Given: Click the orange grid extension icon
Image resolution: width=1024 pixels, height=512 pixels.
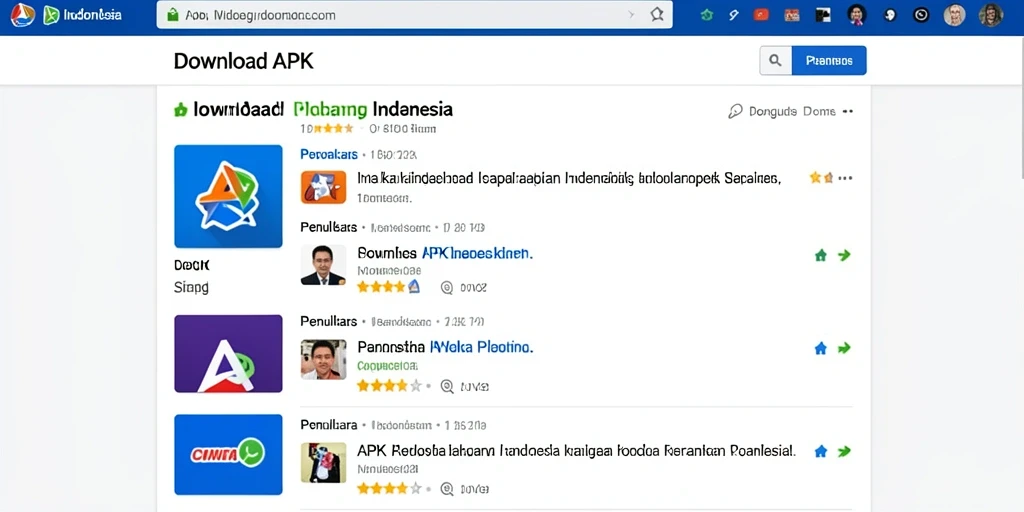Looking at the screenshot, I should 792,14.
